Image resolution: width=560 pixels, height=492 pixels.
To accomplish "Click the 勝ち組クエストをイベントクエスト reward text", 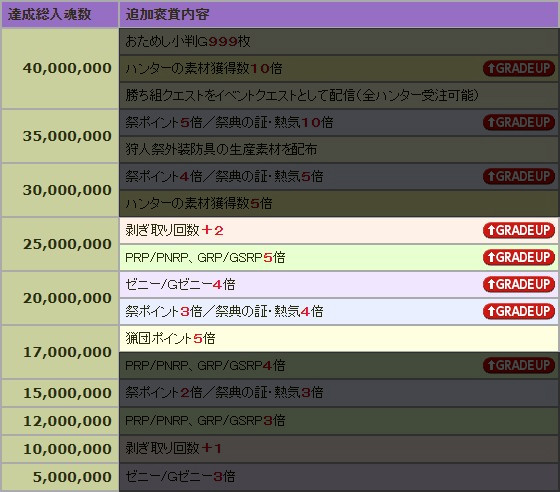I will point(301,95).
